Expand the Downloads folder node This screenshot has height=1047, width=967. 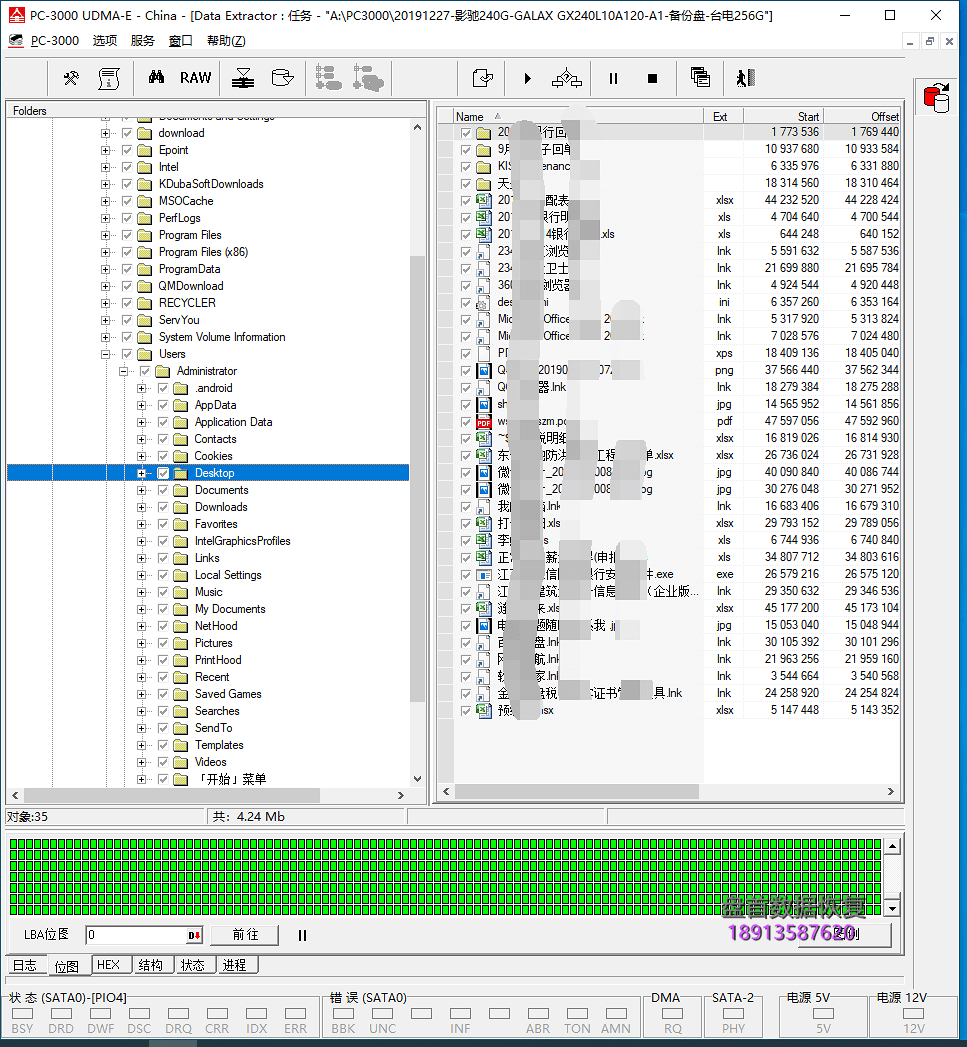coord(142,507)
